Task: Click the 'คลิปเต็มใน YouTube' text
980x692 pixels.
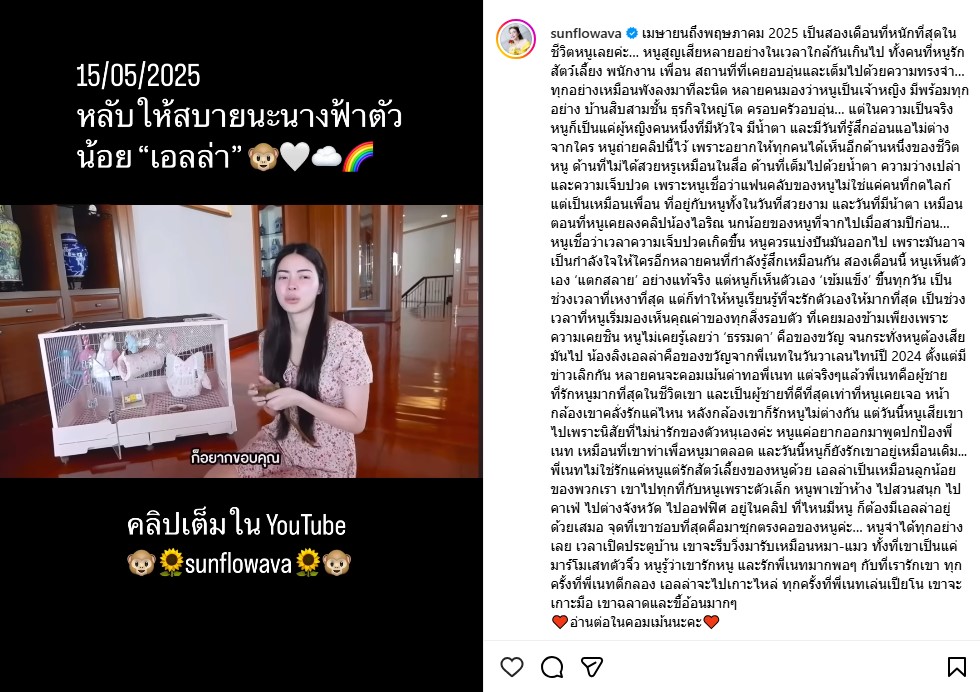Action: (236, 525)
